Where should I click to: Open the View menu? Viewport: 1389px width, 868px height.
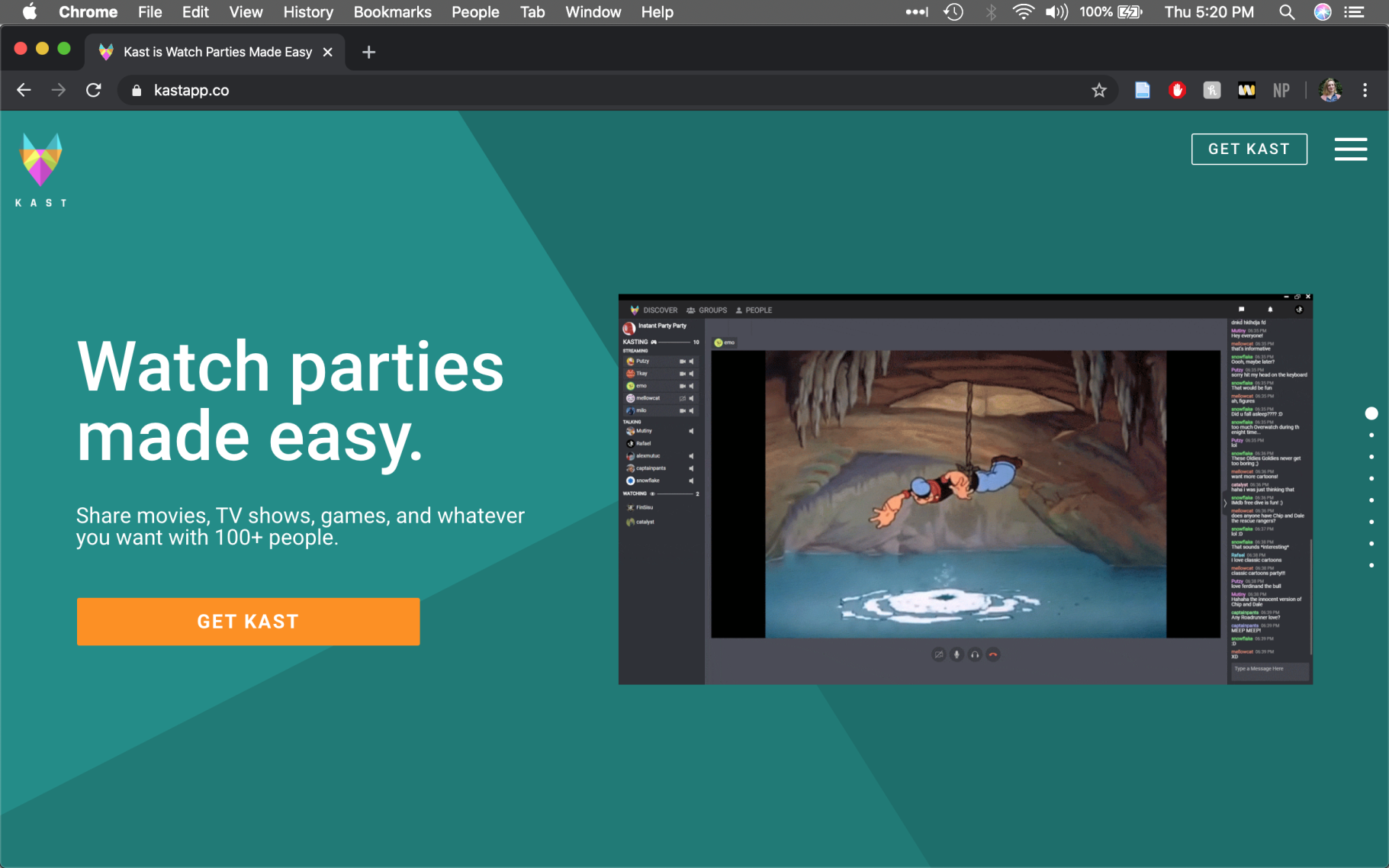coord(246,11)
